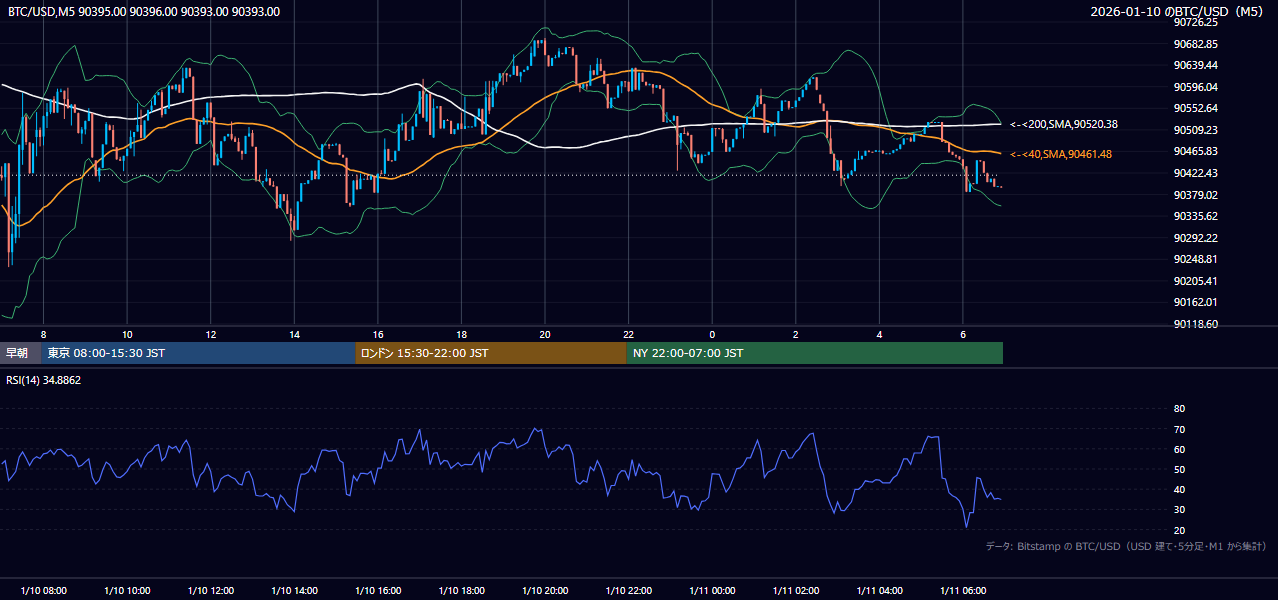Viewport: 1278px width, 600px height.
Task: Click the 1/11 00:00 time label
Action: tap(712, 591)
